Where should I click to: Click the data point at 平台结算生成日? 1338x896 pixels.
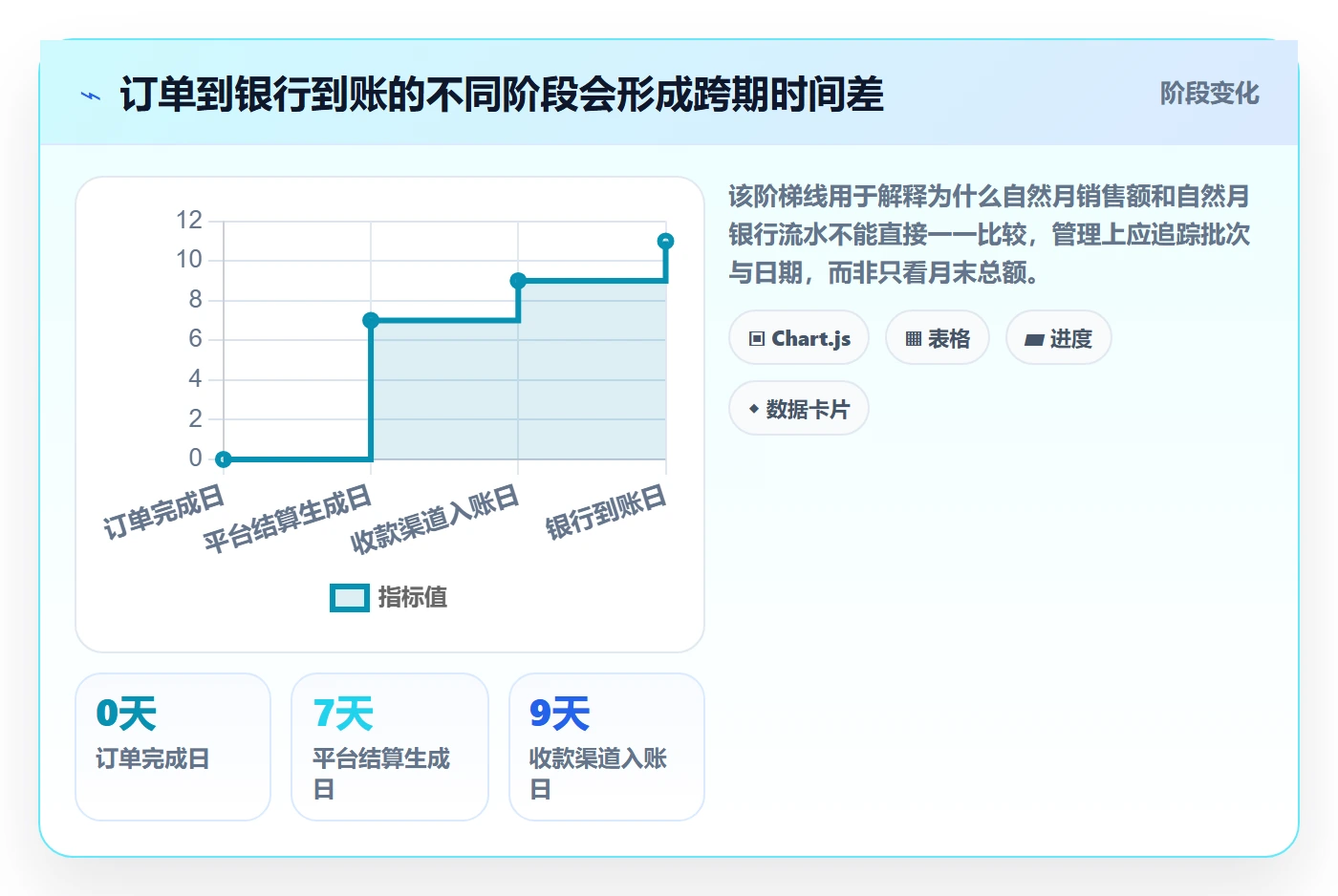(371, 320)
